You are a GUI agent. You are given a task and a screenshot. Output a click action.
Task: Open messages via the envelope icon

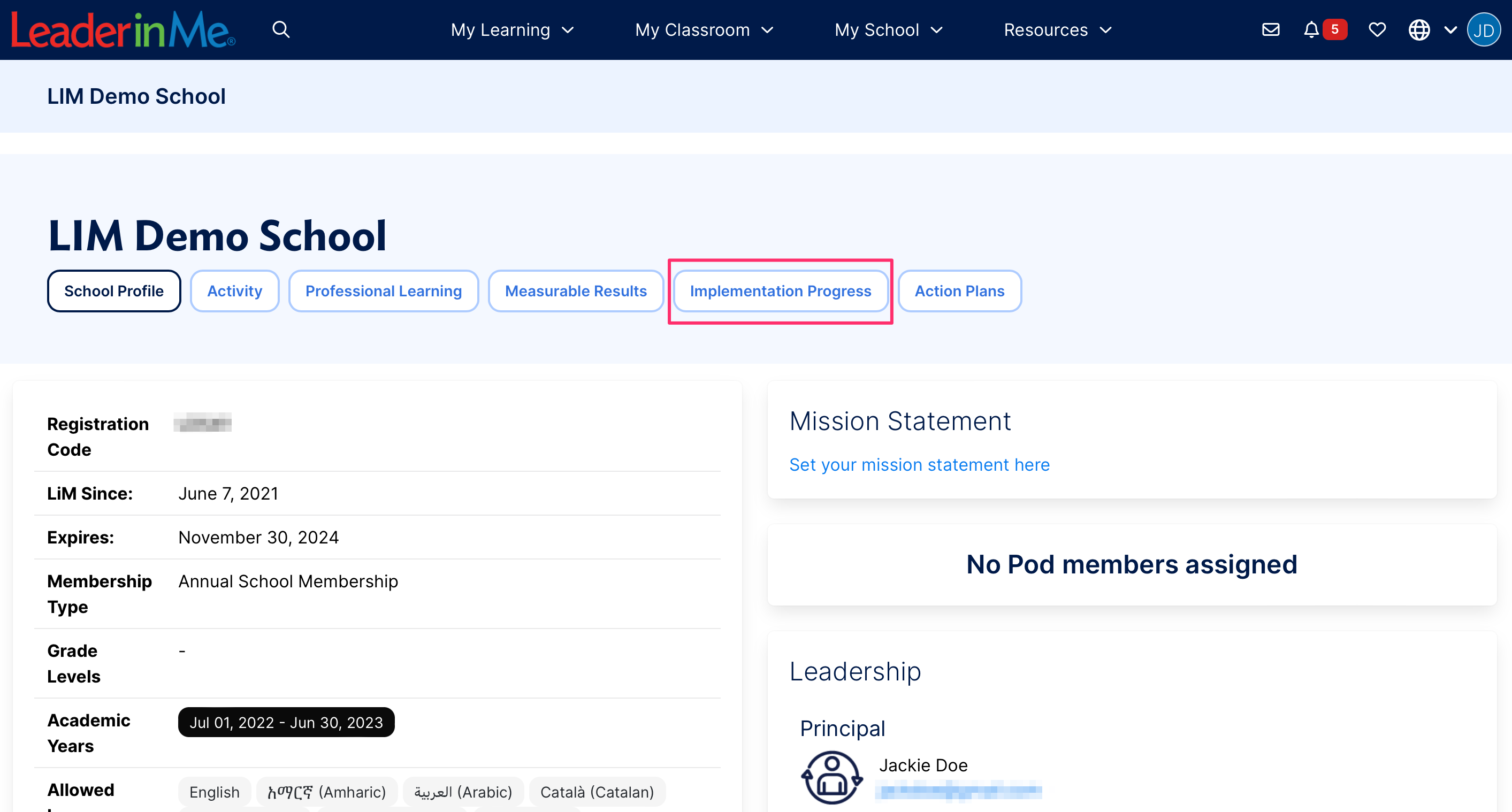point(1270,29)
